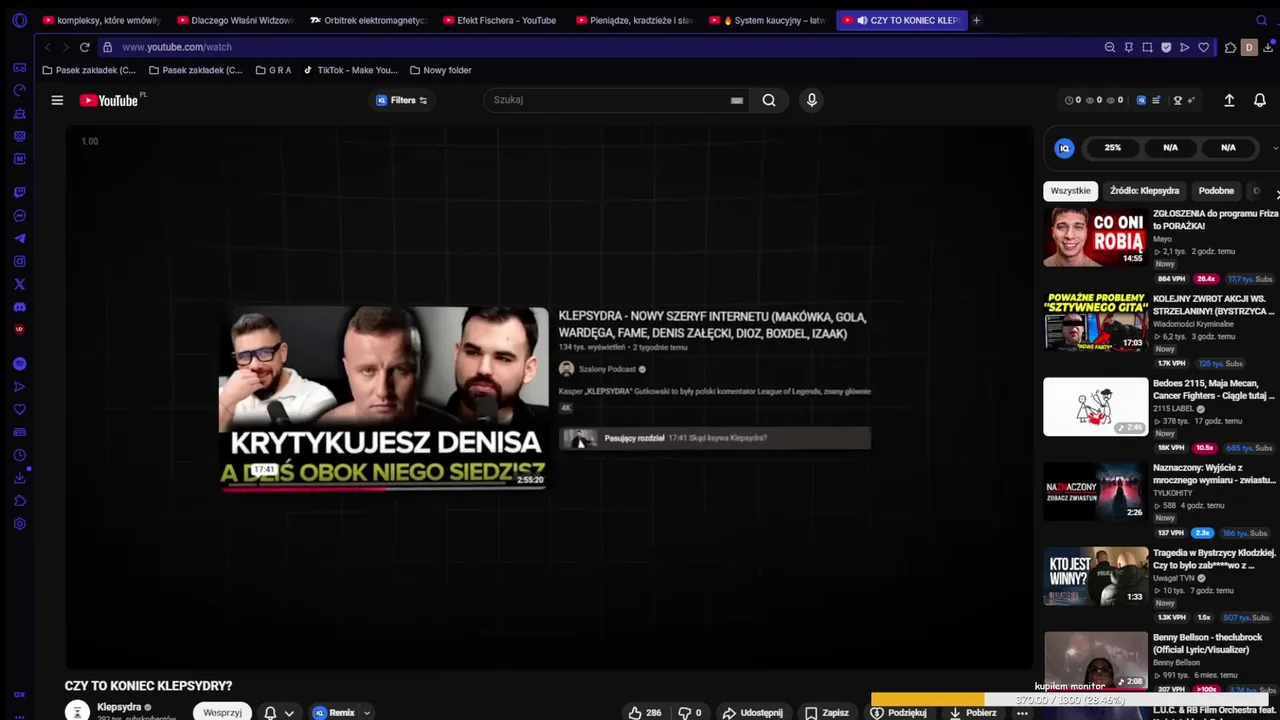Pin the page with the pushpin icon

[1129, 47]
